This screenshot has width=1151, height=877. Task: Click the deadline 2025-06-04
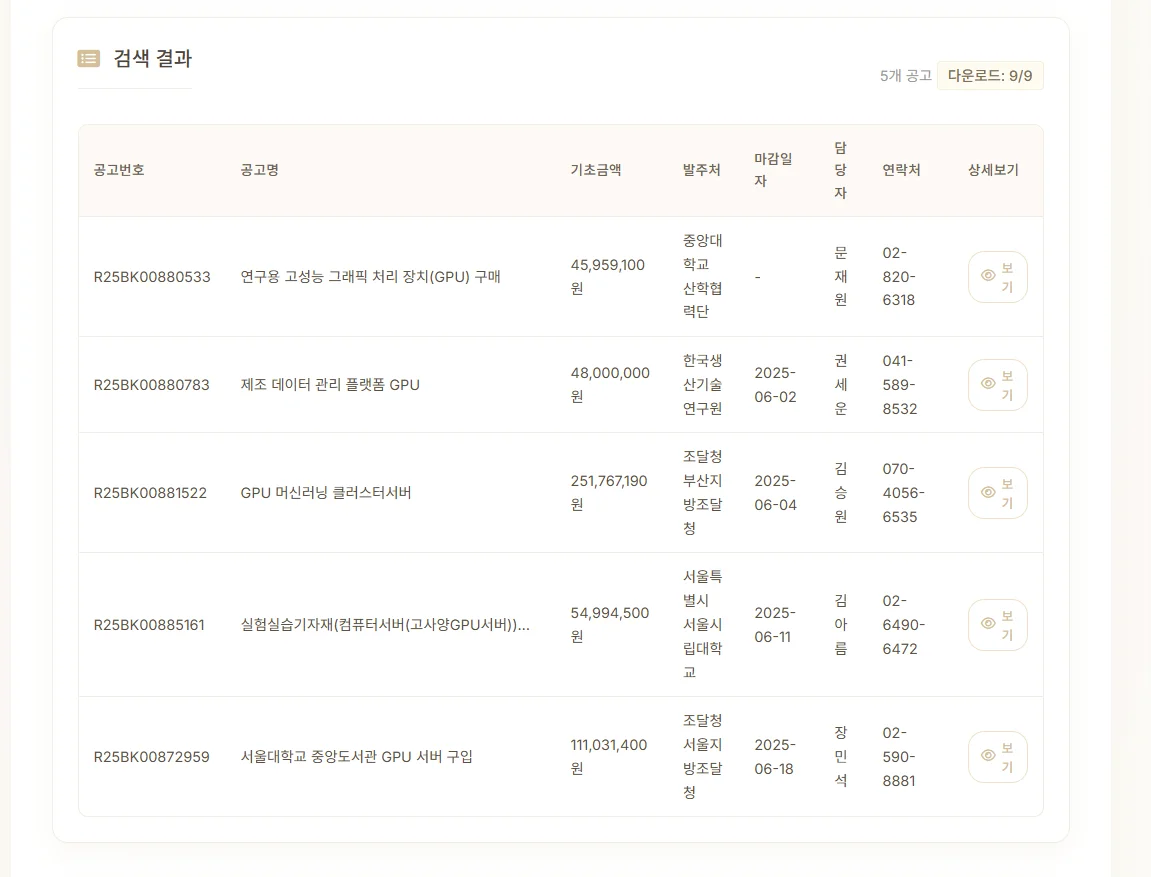click(775, 492)
